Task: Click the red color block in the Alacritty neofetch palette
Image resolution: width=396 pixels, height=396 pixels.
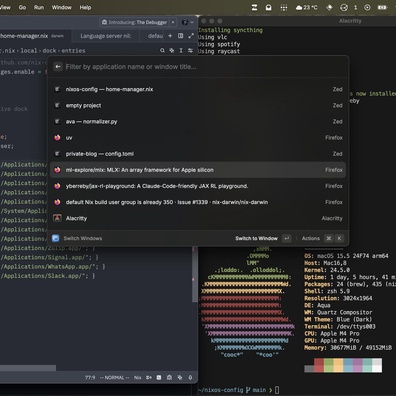Action: coord(319,365)
